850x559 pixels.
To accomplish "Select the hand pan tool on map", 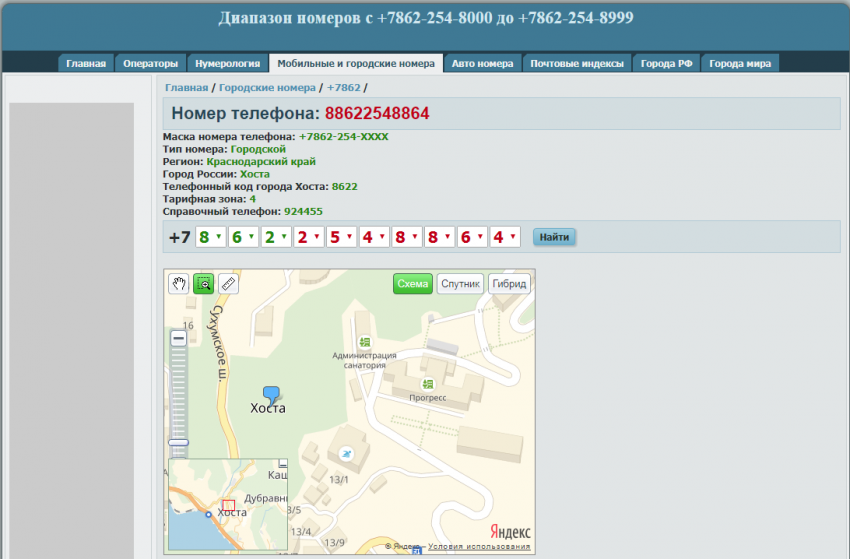I will pos(178,284).
